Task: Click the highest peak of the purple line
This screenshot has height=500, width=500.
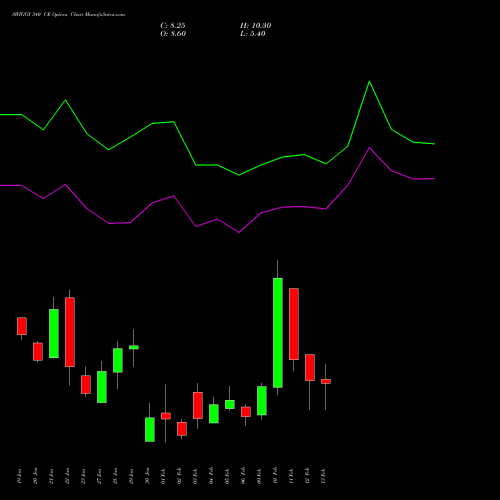Action: (x=369, y=148)
